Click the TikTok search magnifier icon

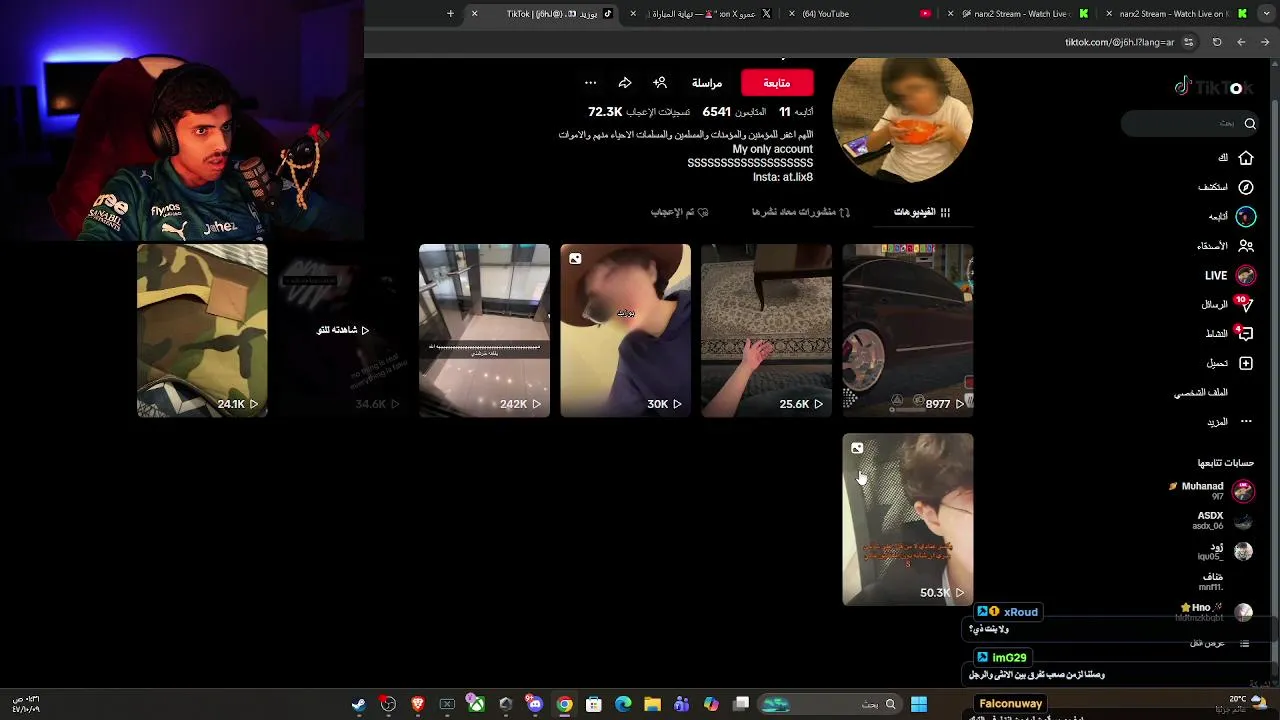pos(1250,124)
